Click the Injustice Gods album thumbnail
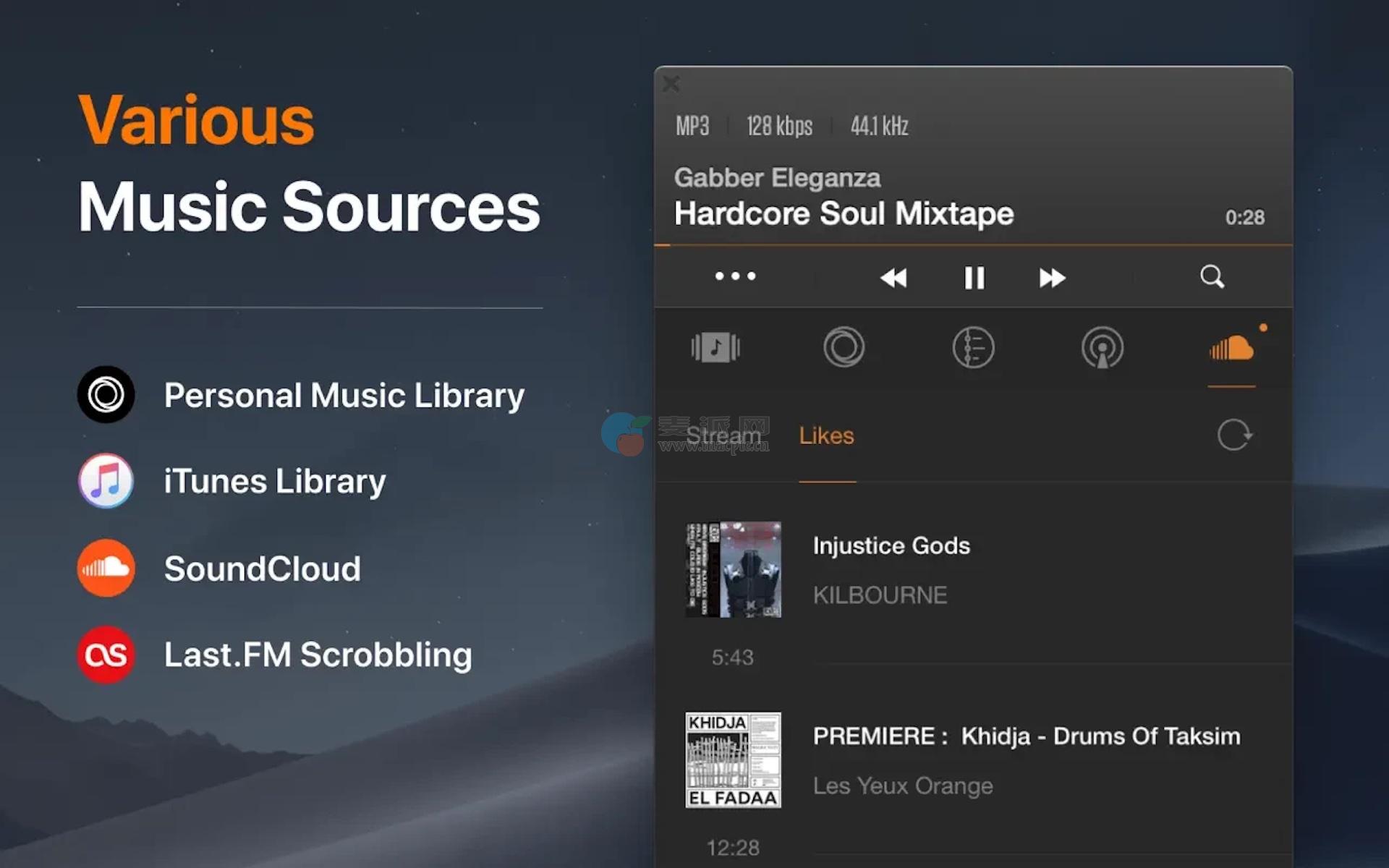1389x868 pixels. 733,569
